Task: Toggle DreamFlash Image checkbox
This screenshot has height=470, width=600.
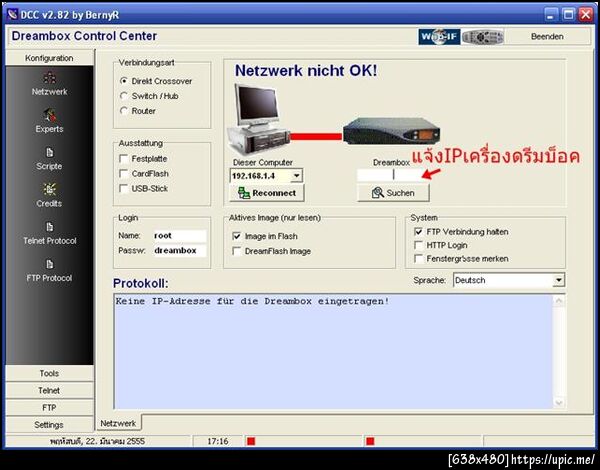Action: pos(237,251)
